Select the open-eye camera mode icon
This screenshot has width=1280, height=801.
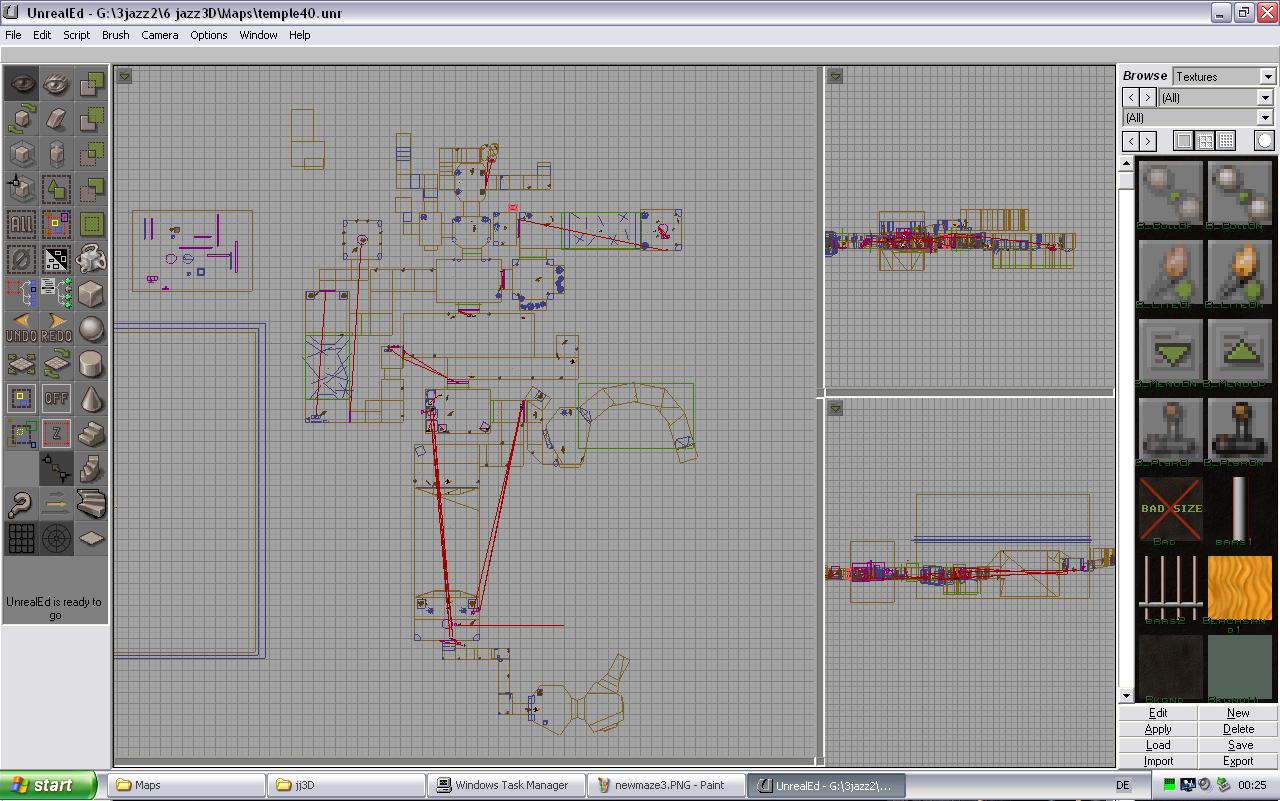point(21,84)
